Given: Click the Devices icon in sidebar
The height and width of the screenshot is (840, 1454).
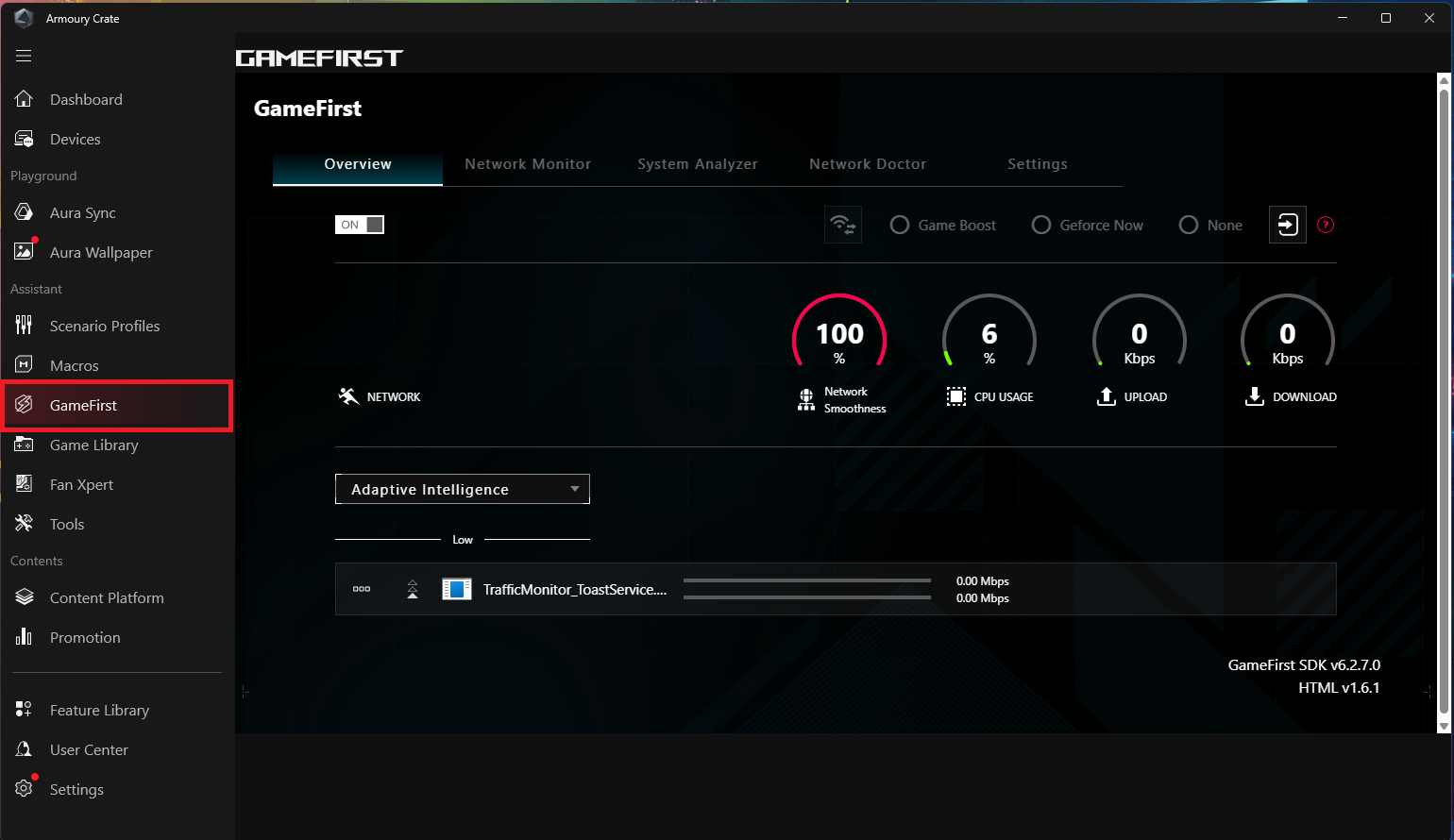Looking at the screenshot, I should pos(24,139).
